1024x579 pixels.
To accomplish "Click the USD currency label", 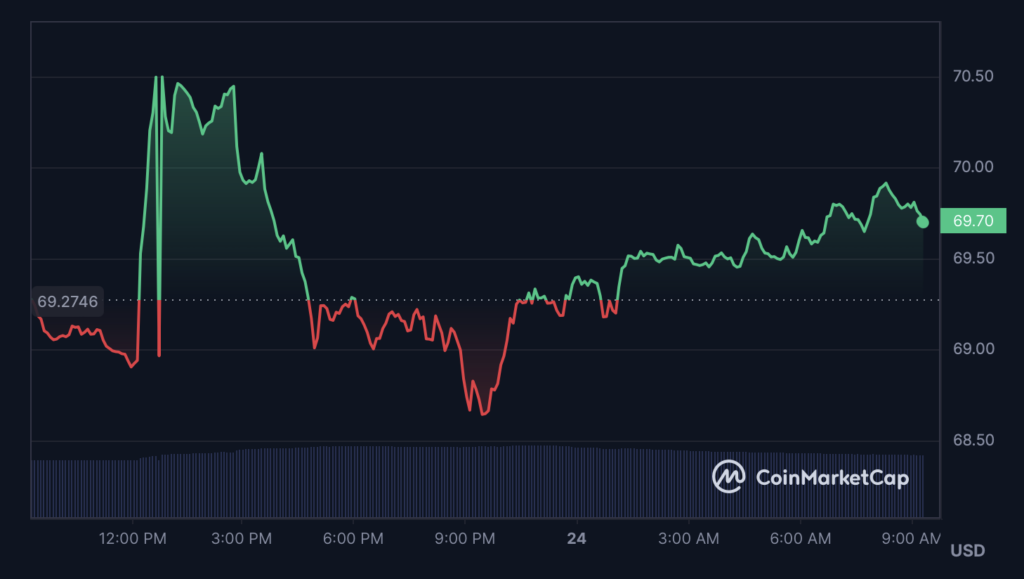I will click(968, 551).
